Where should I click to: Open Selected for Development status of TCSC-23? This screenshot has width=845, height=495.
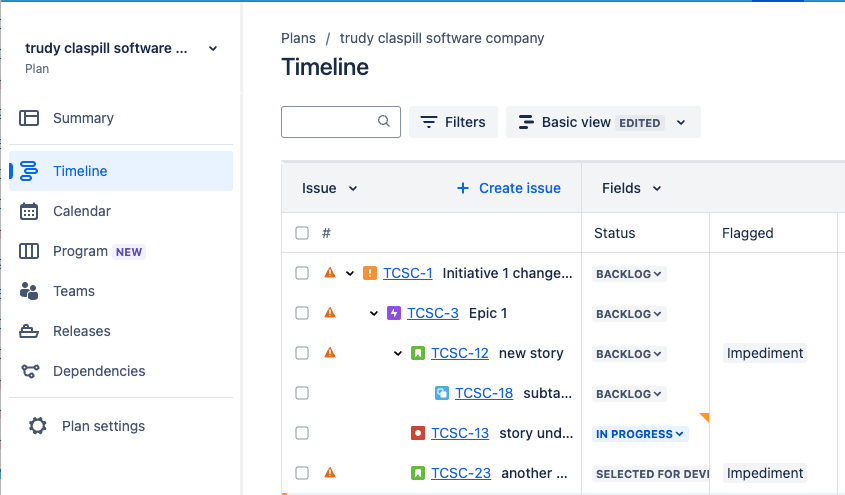650,474
